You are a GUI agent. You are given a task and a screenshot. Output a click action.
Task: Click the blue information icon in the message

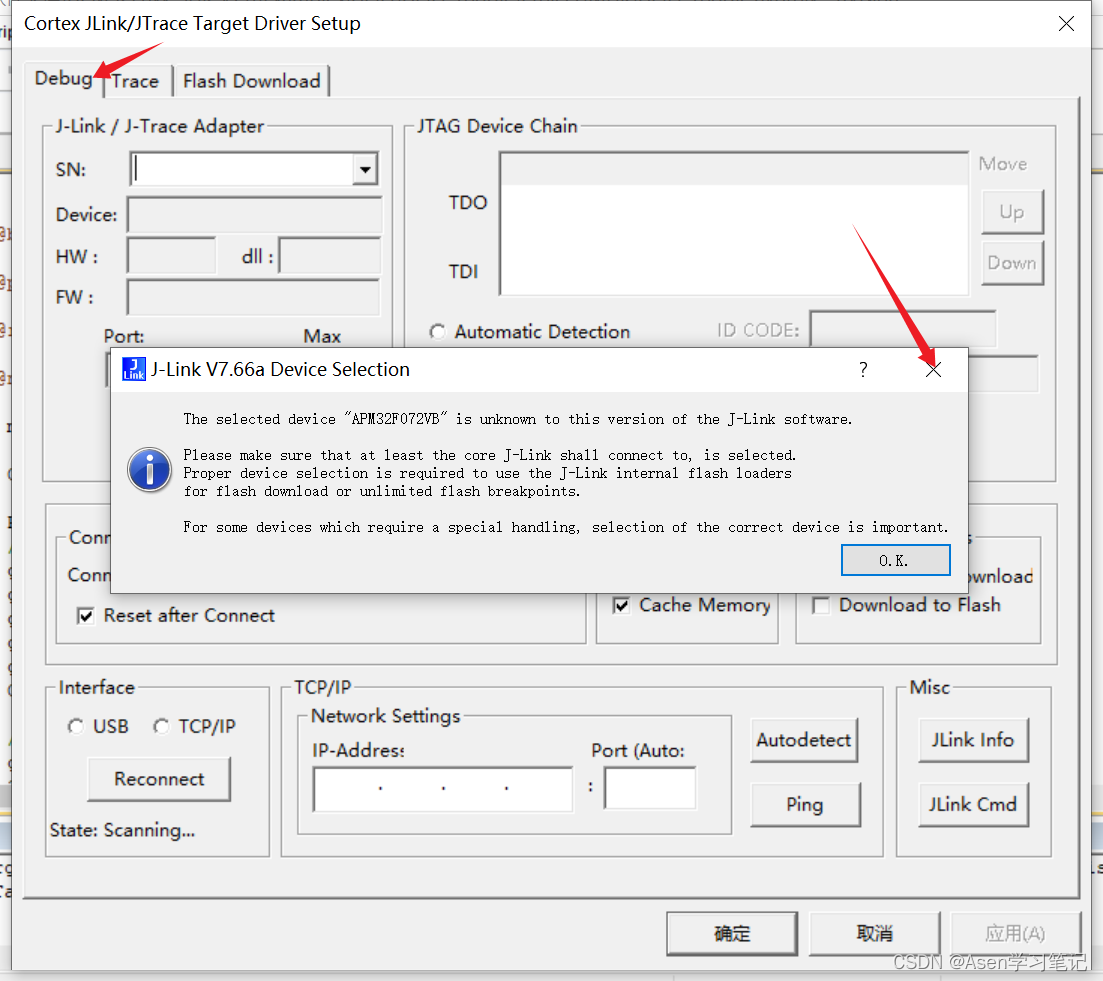tap(149, 470)
